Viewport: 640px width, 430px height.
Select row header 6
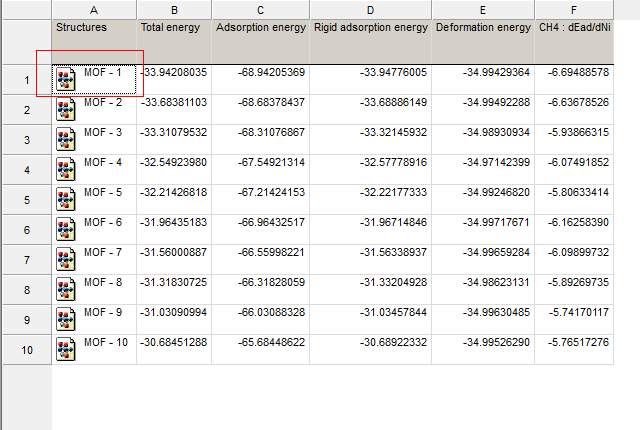coord(27,230)
